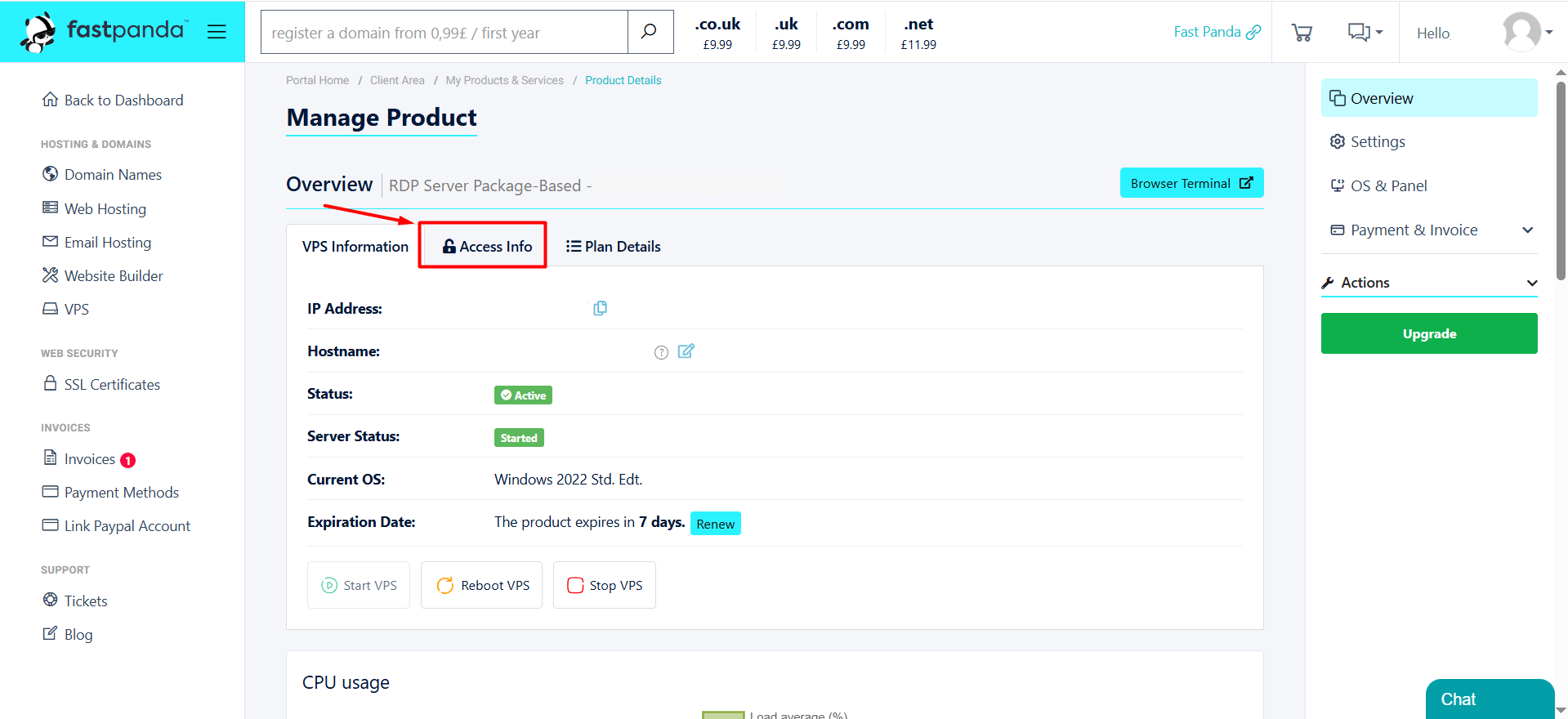Toggle the hamburger sidebar menu
Image resolution: width=1568 pixels, height=719 pixels.
217,32
